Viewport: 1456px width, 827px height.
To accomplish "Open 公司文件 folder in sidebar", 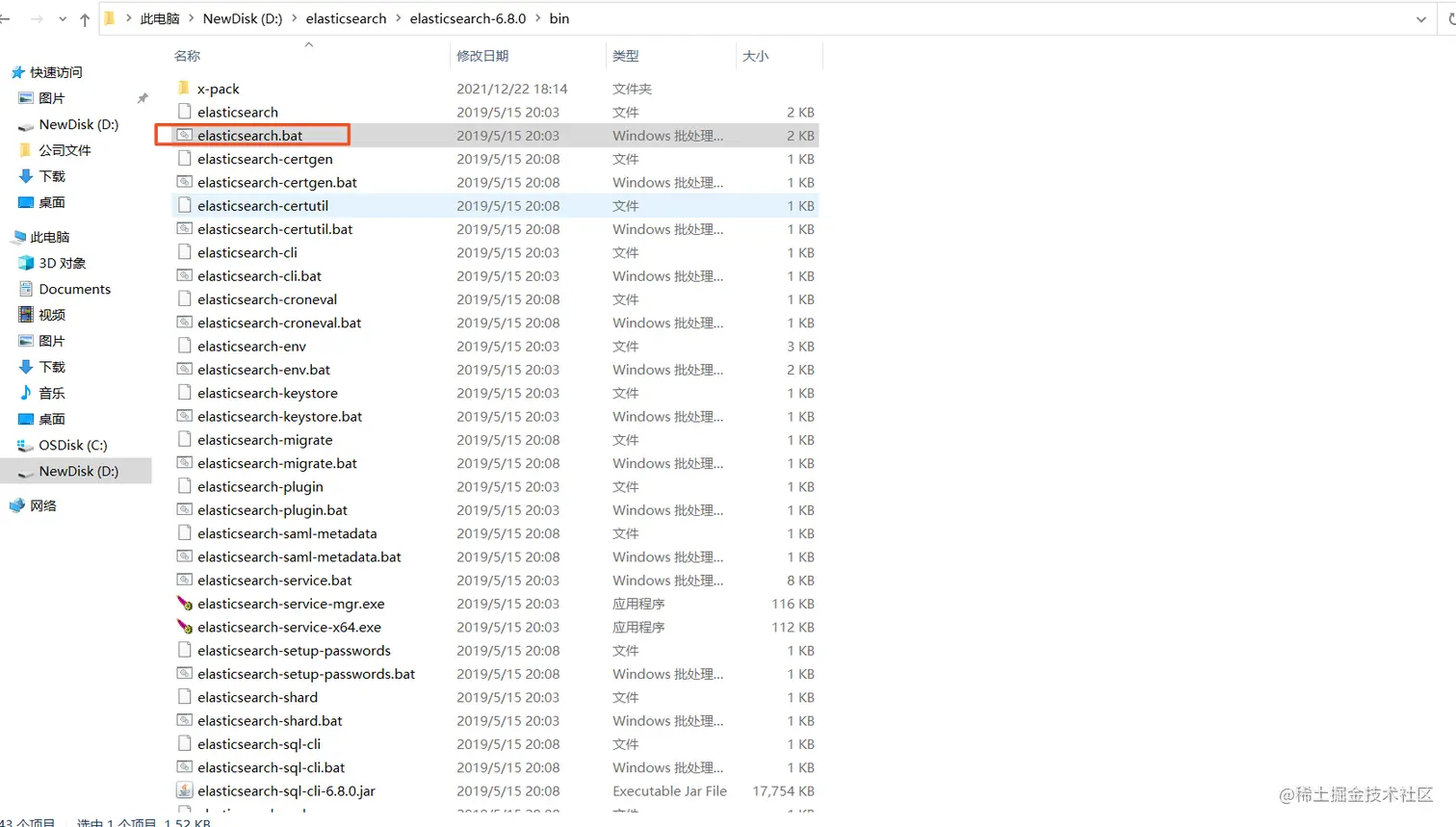I will (x=65, y=150).
